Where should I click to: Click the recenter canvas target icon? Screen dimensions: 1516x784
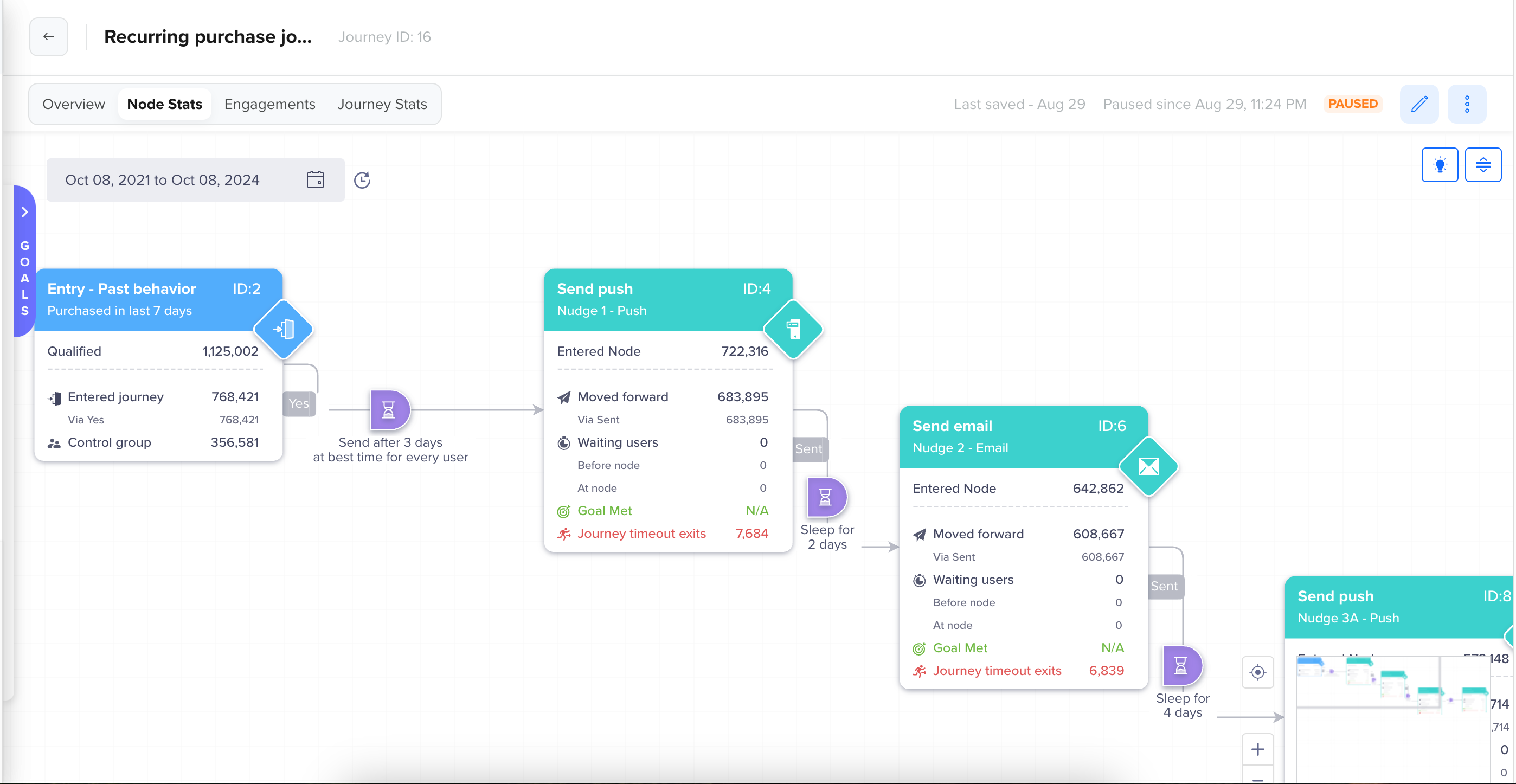(1258, 672)
